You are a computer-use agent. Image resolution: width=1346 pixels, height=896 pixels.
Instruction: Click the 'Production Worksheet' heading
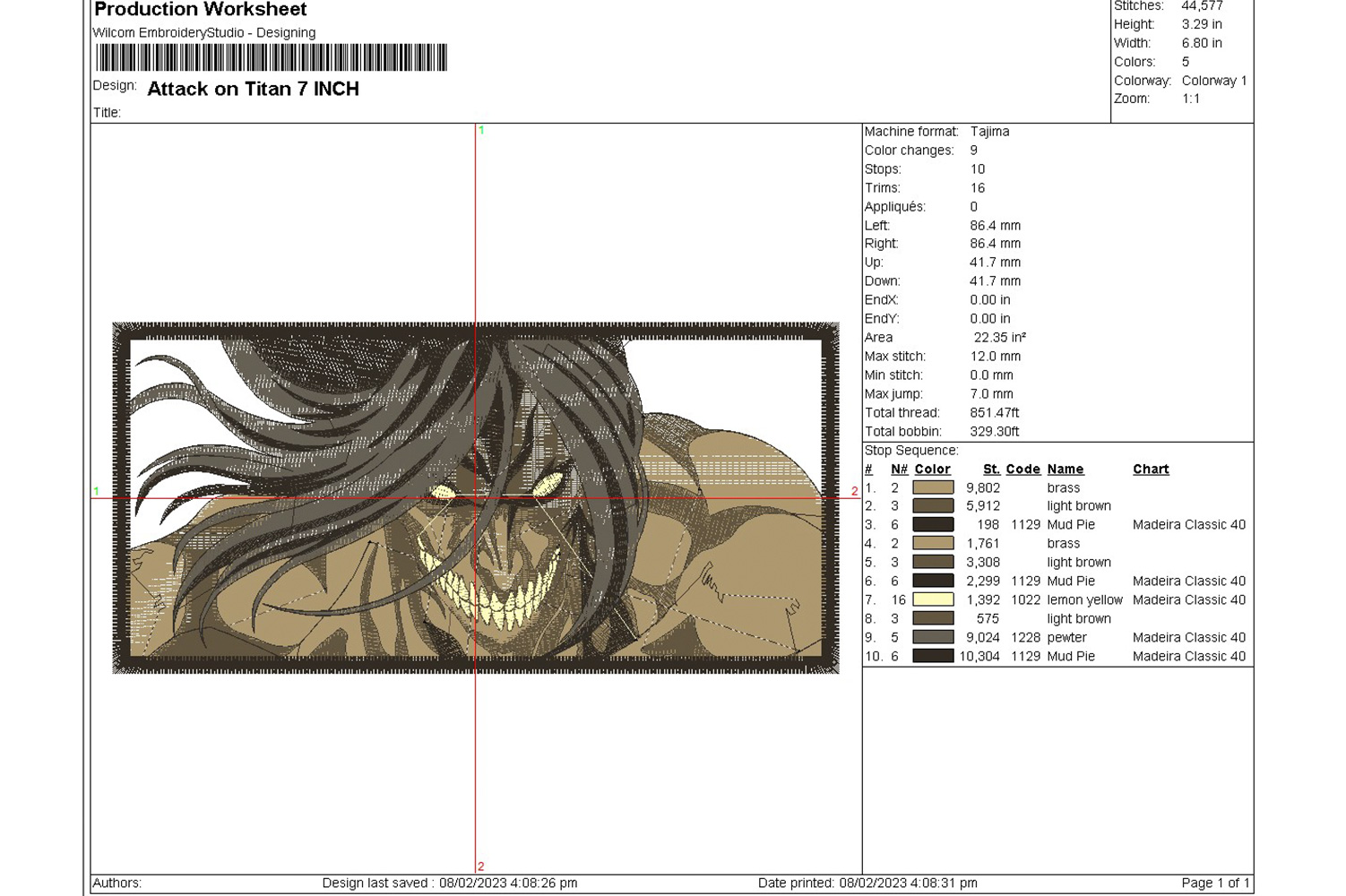(201, 10)
